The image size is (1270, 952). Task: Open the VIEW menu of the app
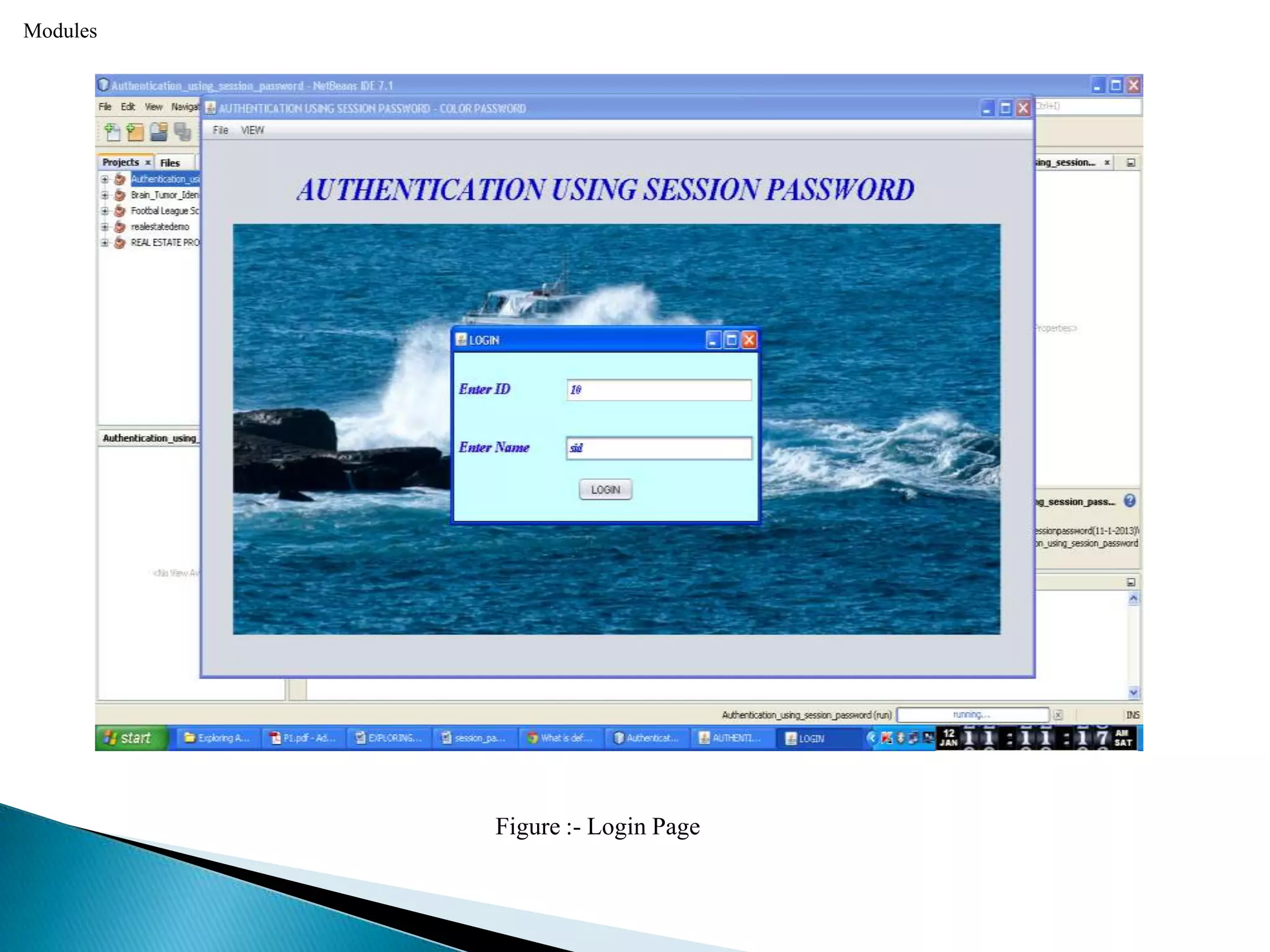tap(252, 130)
